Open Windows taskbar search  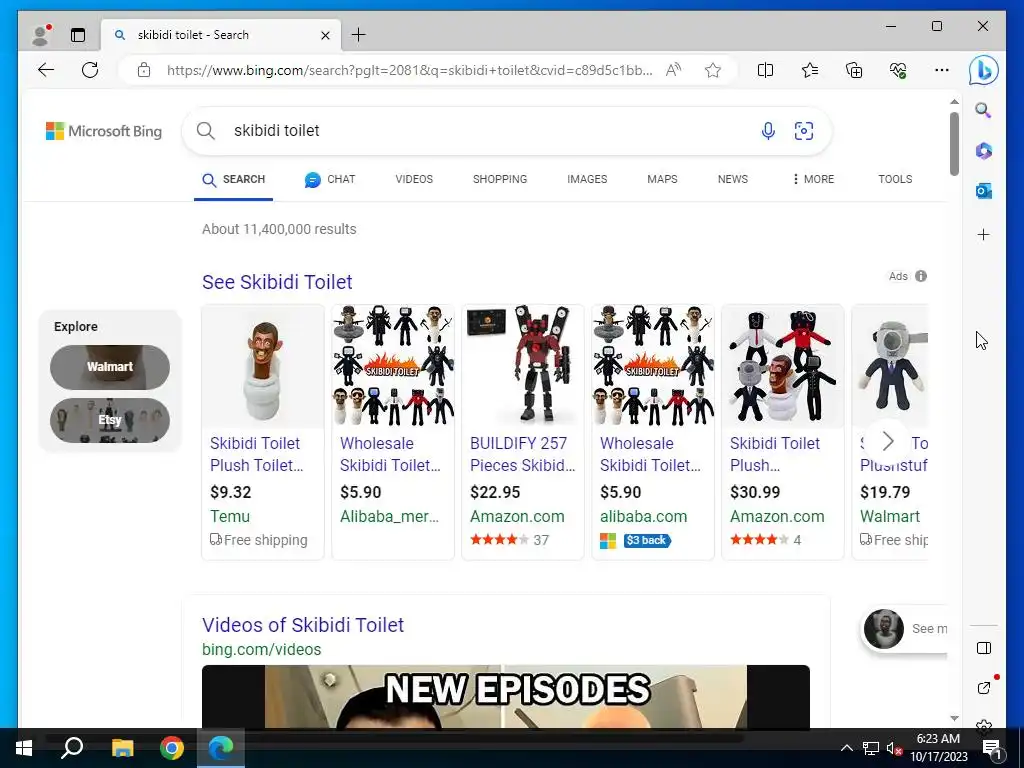(72, 748)
